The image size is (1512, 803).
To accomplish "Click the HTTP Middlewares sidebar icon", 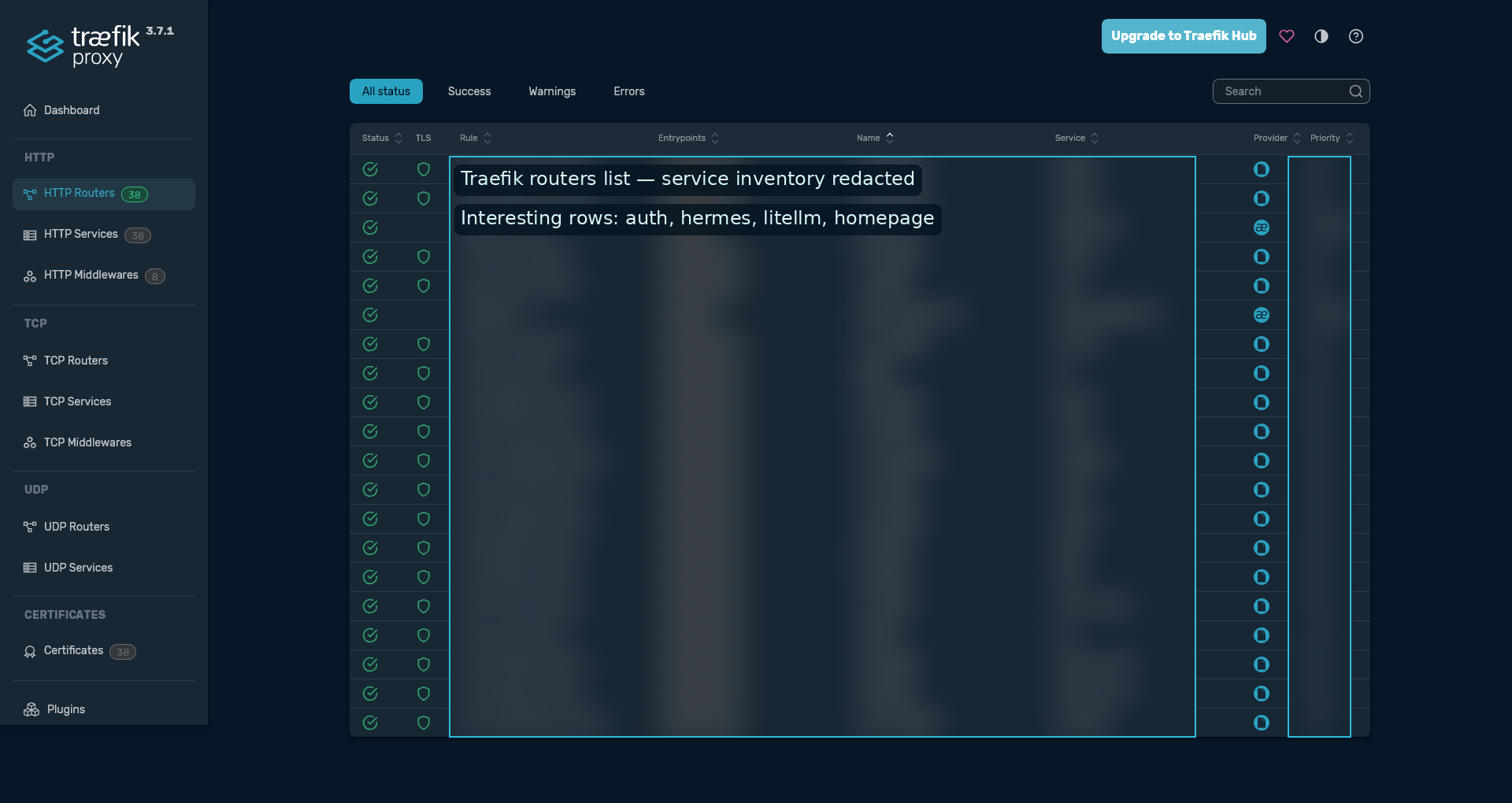I will click(30, 276).
